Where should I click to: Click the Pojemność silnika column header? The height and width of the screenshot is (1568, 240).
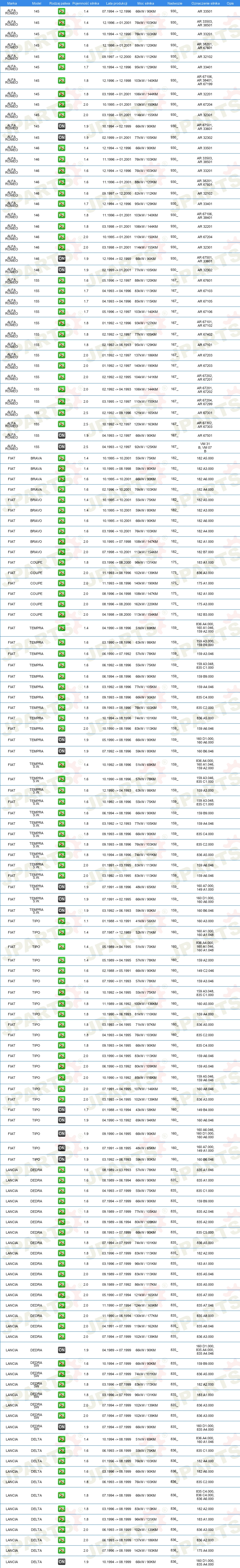tap(85, 3)
